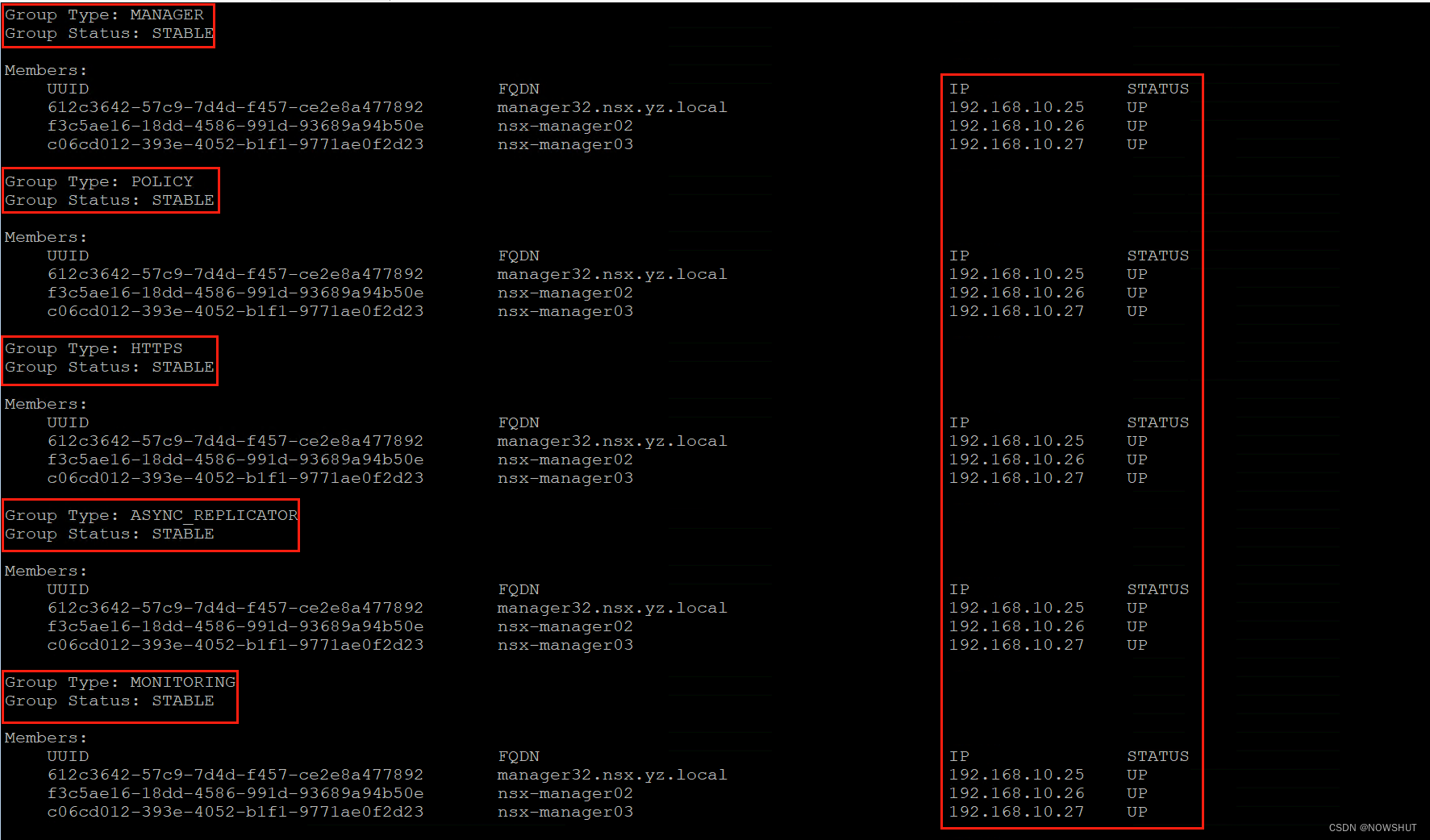Select IP 192.168.10.27 in HTTPS group

pos(1016,478)
